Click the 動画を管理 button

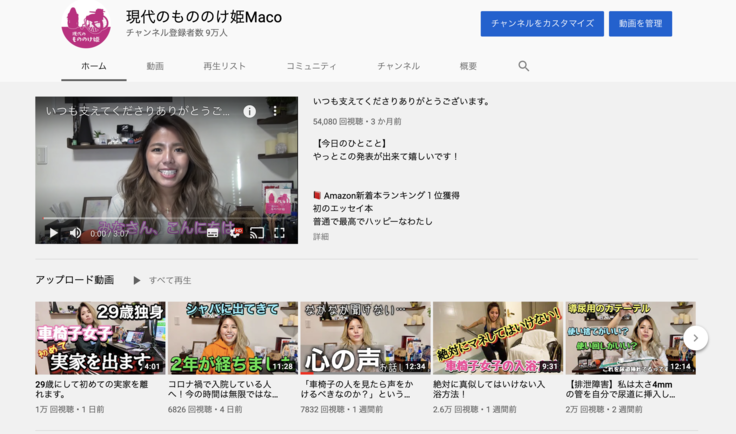640,24
